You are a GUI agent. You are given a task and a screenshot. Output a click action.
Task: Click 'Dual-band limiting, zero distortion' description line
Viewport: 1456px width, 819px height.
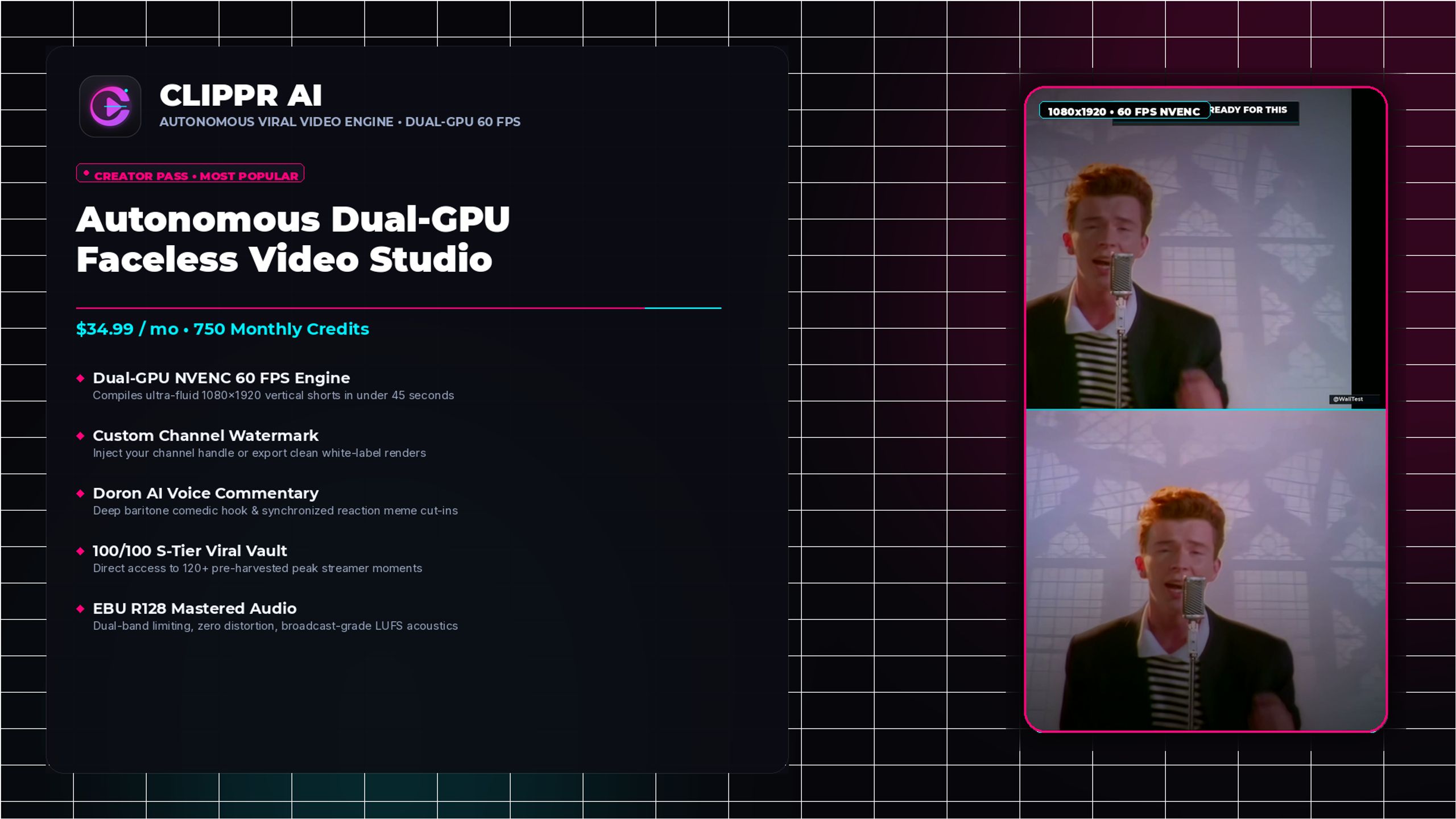(275, 626)
